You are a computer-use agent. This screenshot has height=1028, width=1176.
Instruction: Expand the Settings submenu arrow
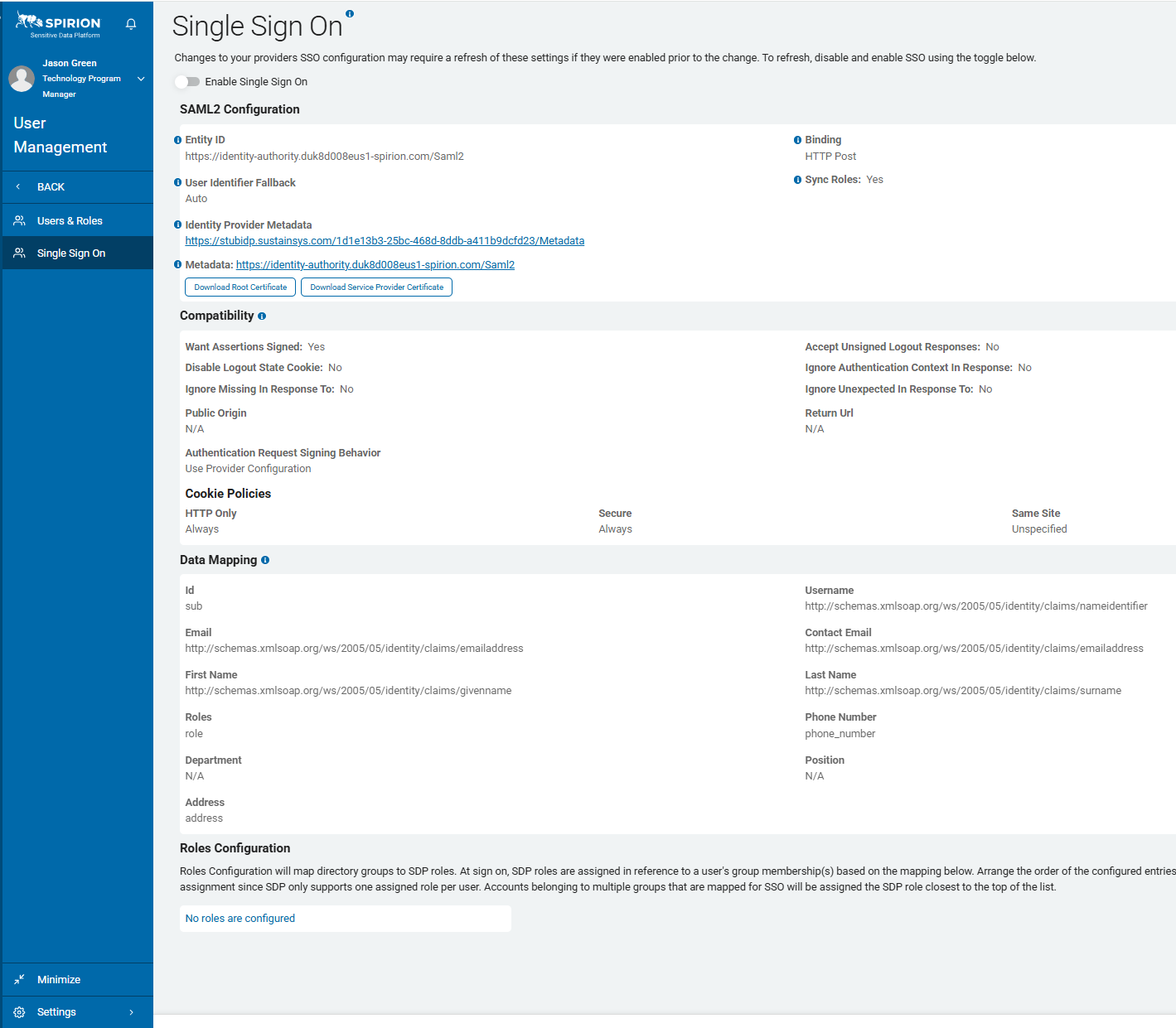131,1012
